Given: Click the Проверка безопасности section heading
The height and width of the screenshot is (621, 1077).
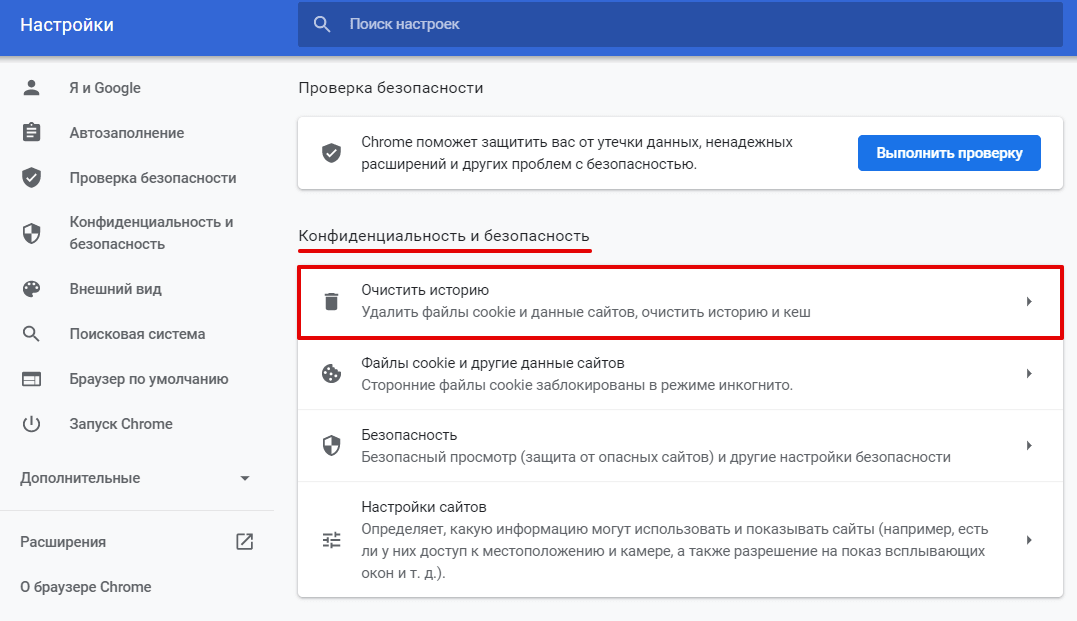Looking at the screenshot, I should click(x=390, y=88).
